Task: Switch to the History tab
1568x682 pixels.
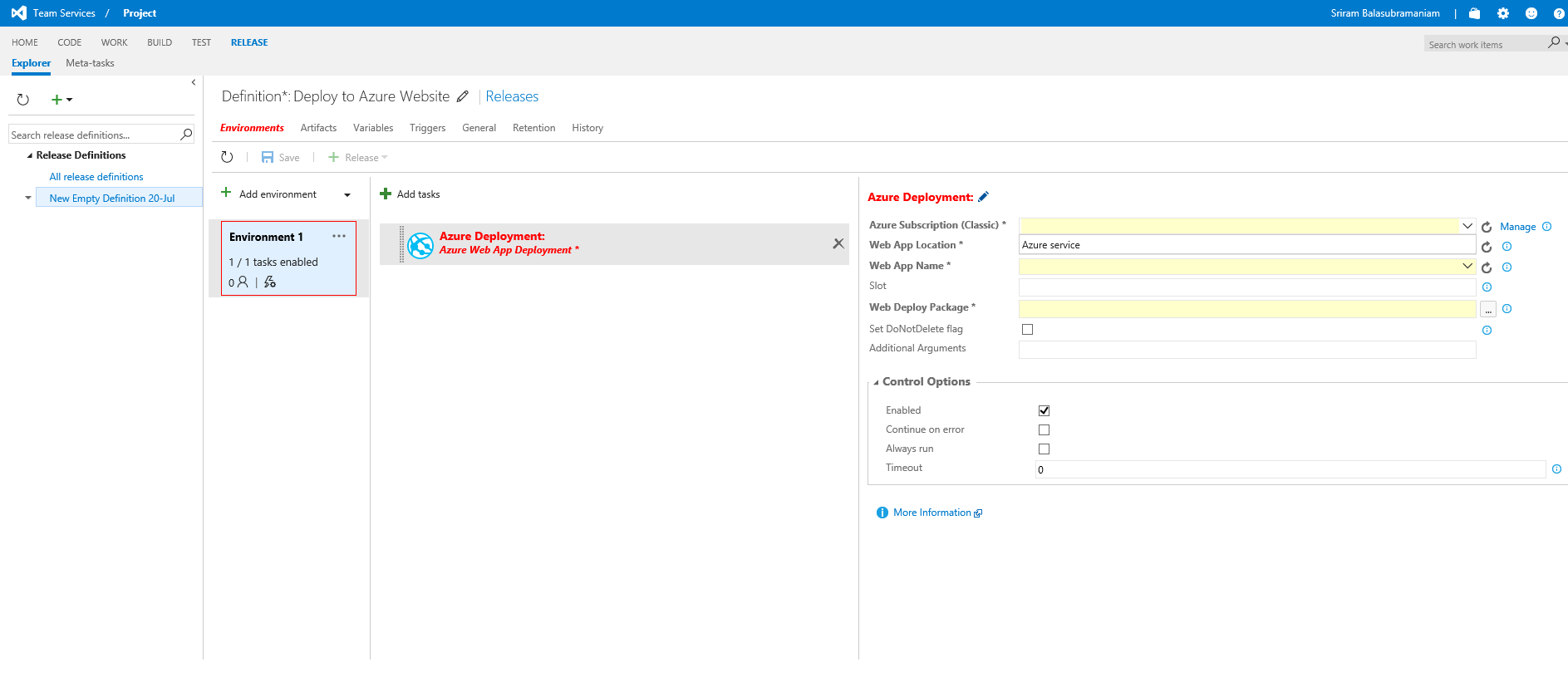Action: 587,128
